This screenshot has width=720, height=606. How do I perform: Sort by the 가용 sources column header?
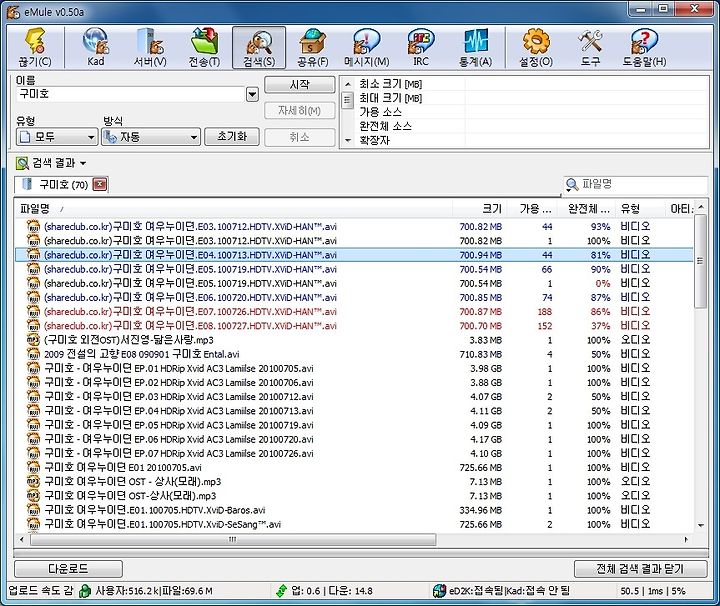(533, 209)
